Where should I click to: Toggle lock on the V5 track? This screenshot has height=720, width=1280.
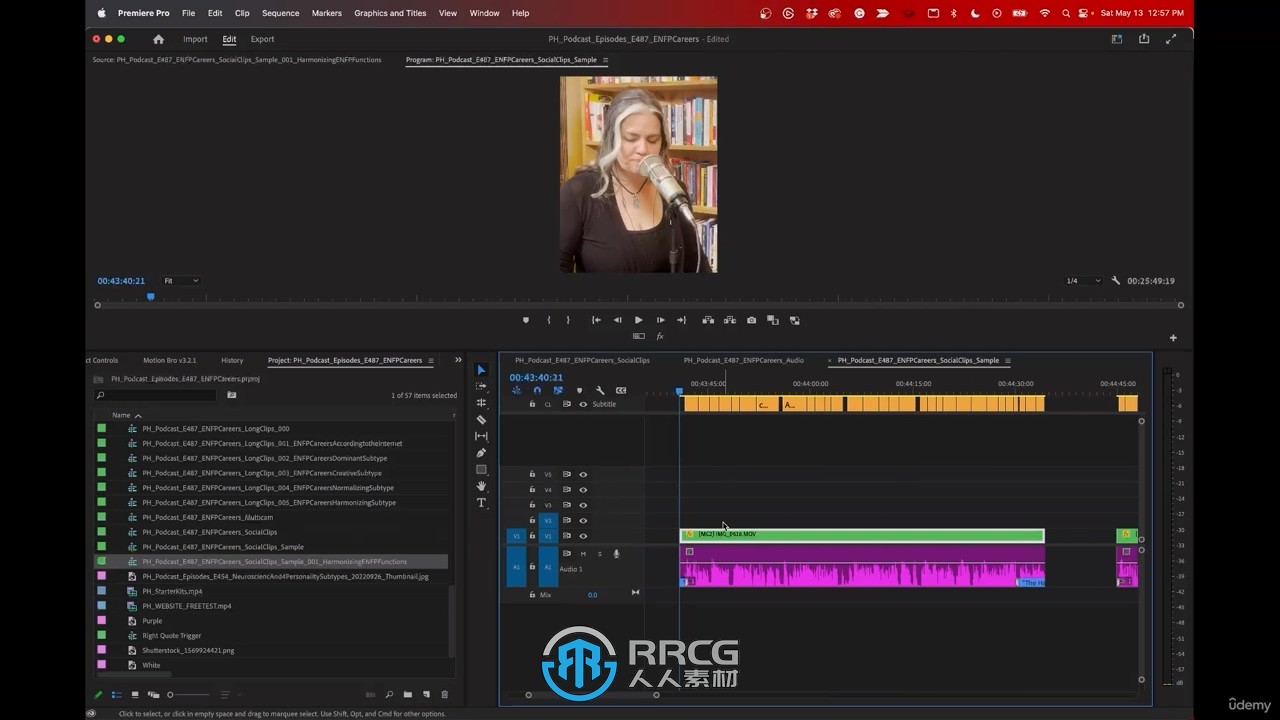pos(532,475)
